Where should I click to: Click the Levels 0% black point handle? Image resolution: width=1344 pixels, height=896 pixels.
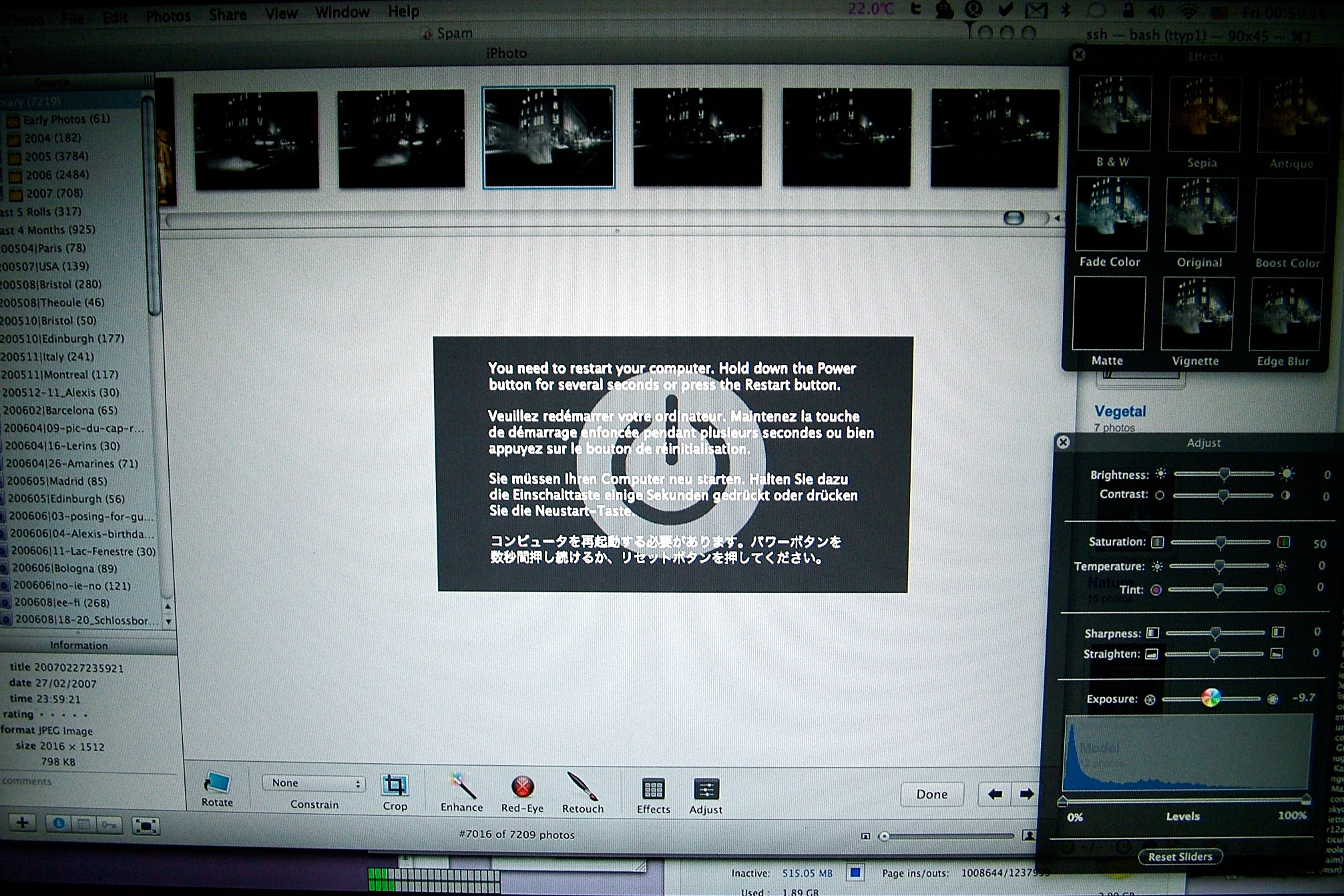coord(1062,801)
